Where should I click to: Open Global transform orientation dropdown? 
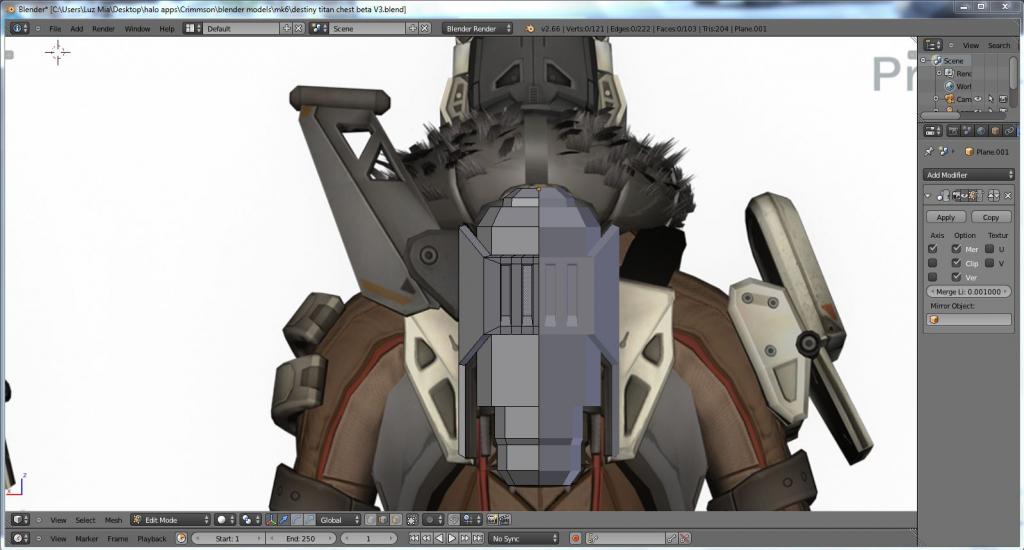[x=340, y=520]
